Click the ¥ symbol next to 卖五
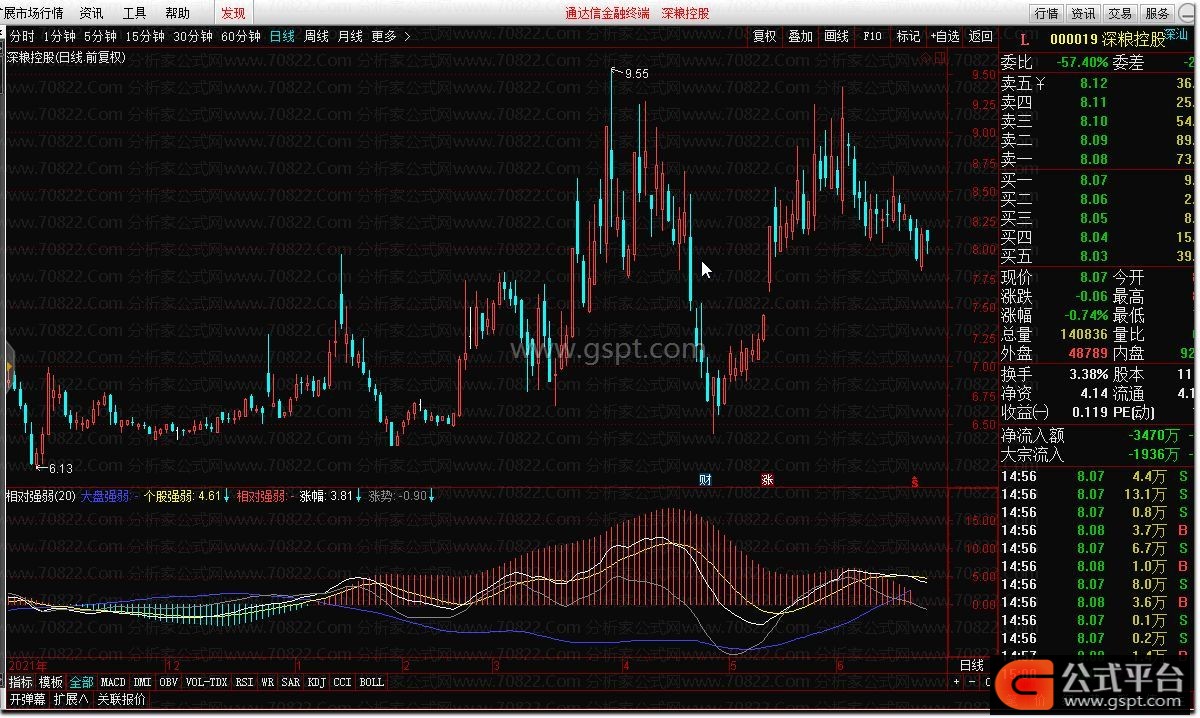This screenshot has height=718, width=1200. tap(1041, 83)
